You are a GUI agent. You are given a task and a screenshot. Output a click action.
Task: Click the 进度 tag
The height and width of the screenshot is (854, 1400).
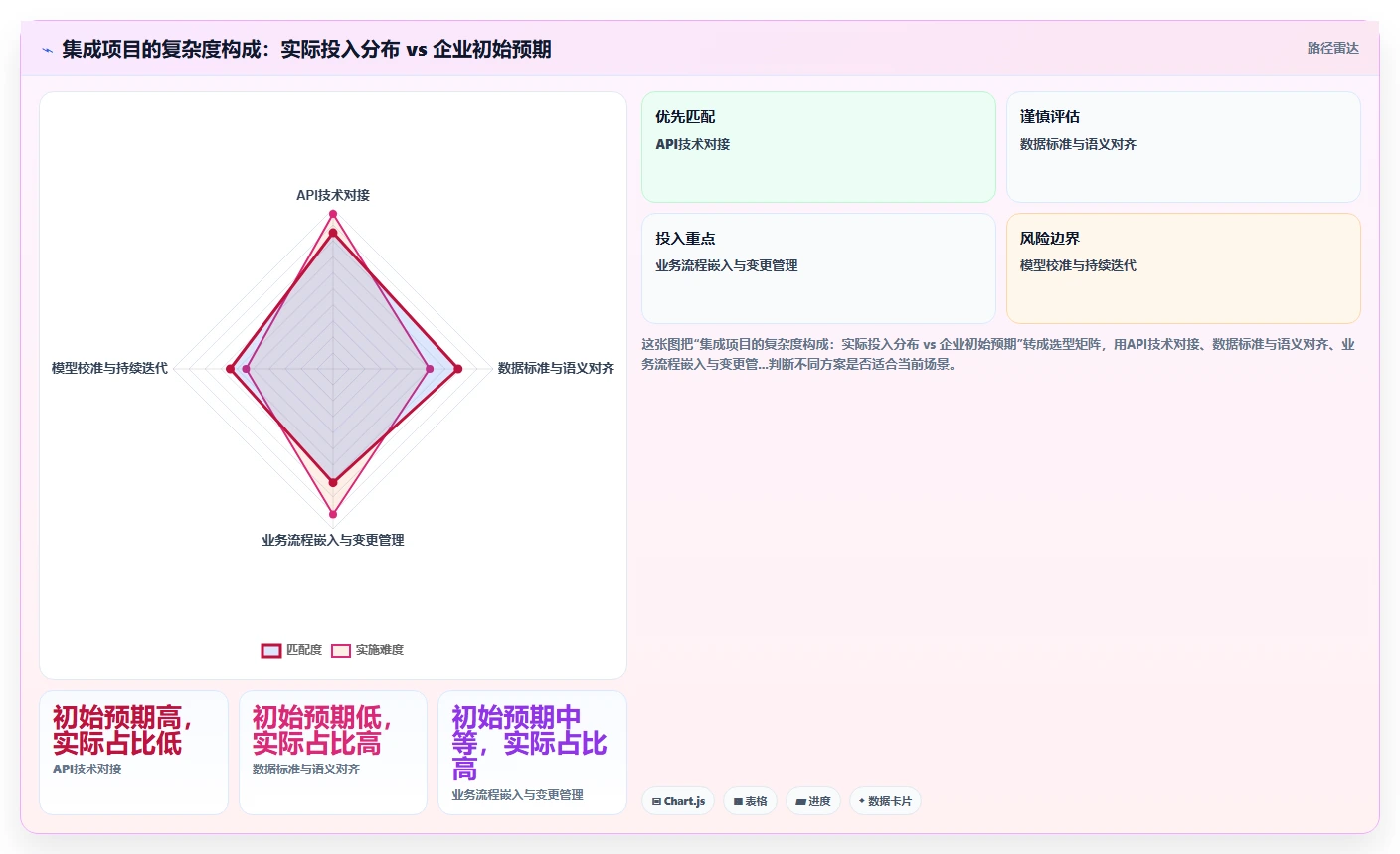pyautogui.click(x=813, y=801)
